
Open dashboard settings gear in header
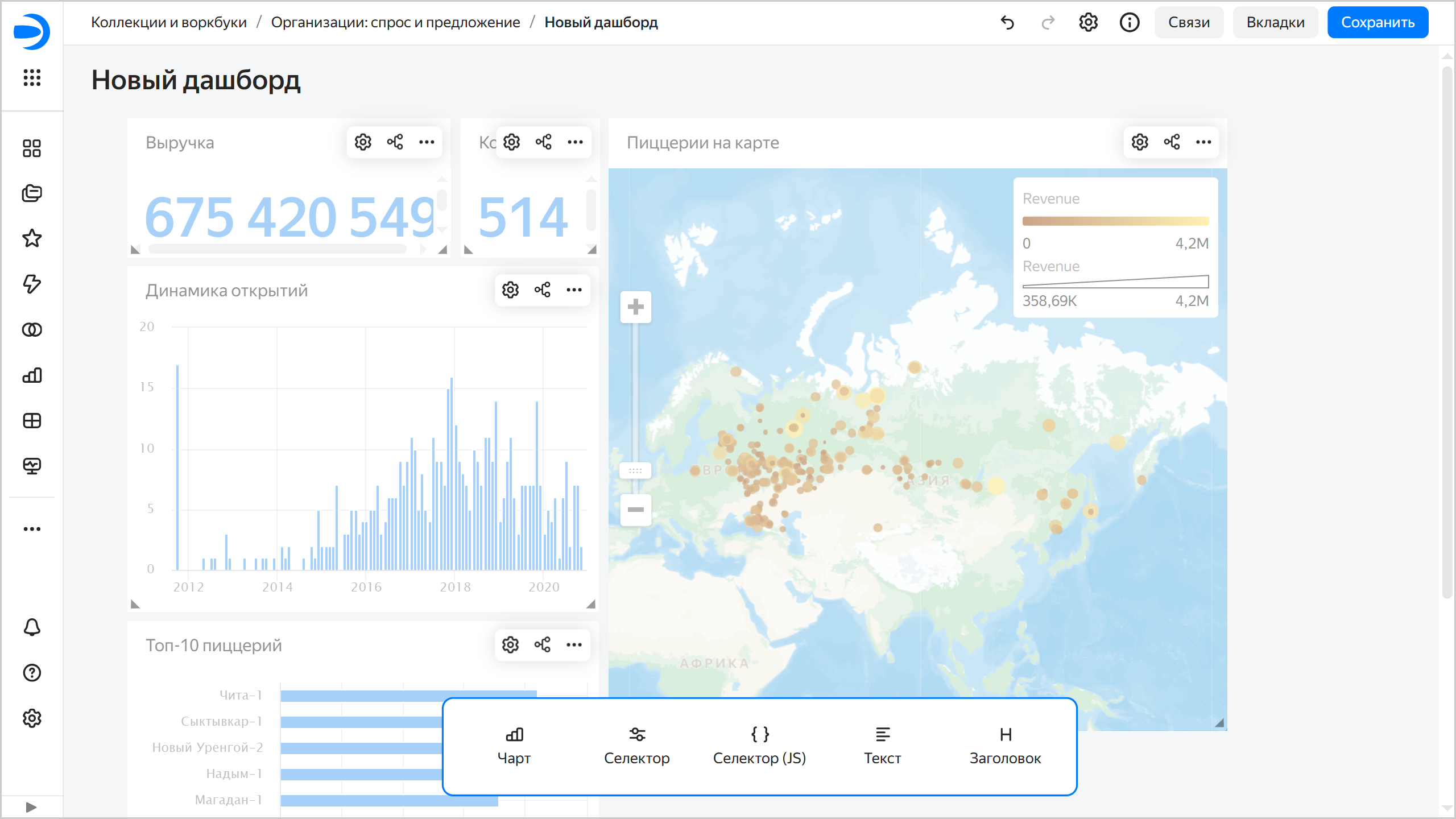click(x=1088, y=23)
